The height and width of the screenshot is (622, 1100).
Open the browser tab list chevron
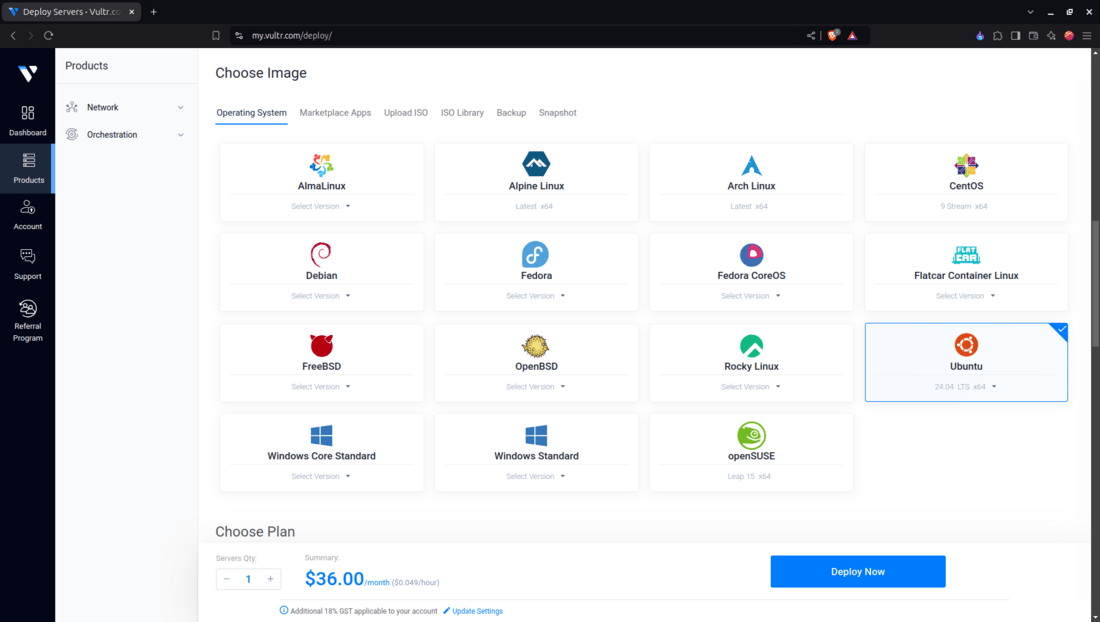pyautogui.click(x=1031, y=12)
